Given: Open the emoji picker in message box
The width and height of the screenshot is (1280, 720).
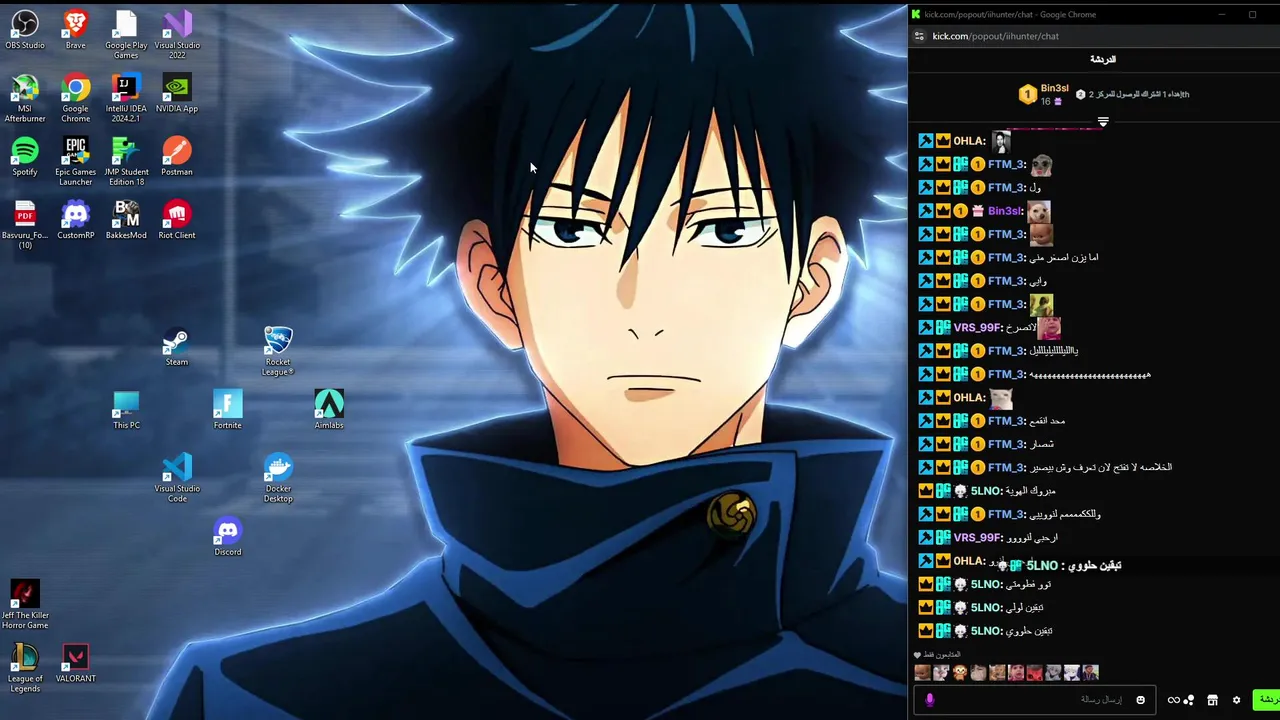Looking at the screenshot, I should (1140, 700).
